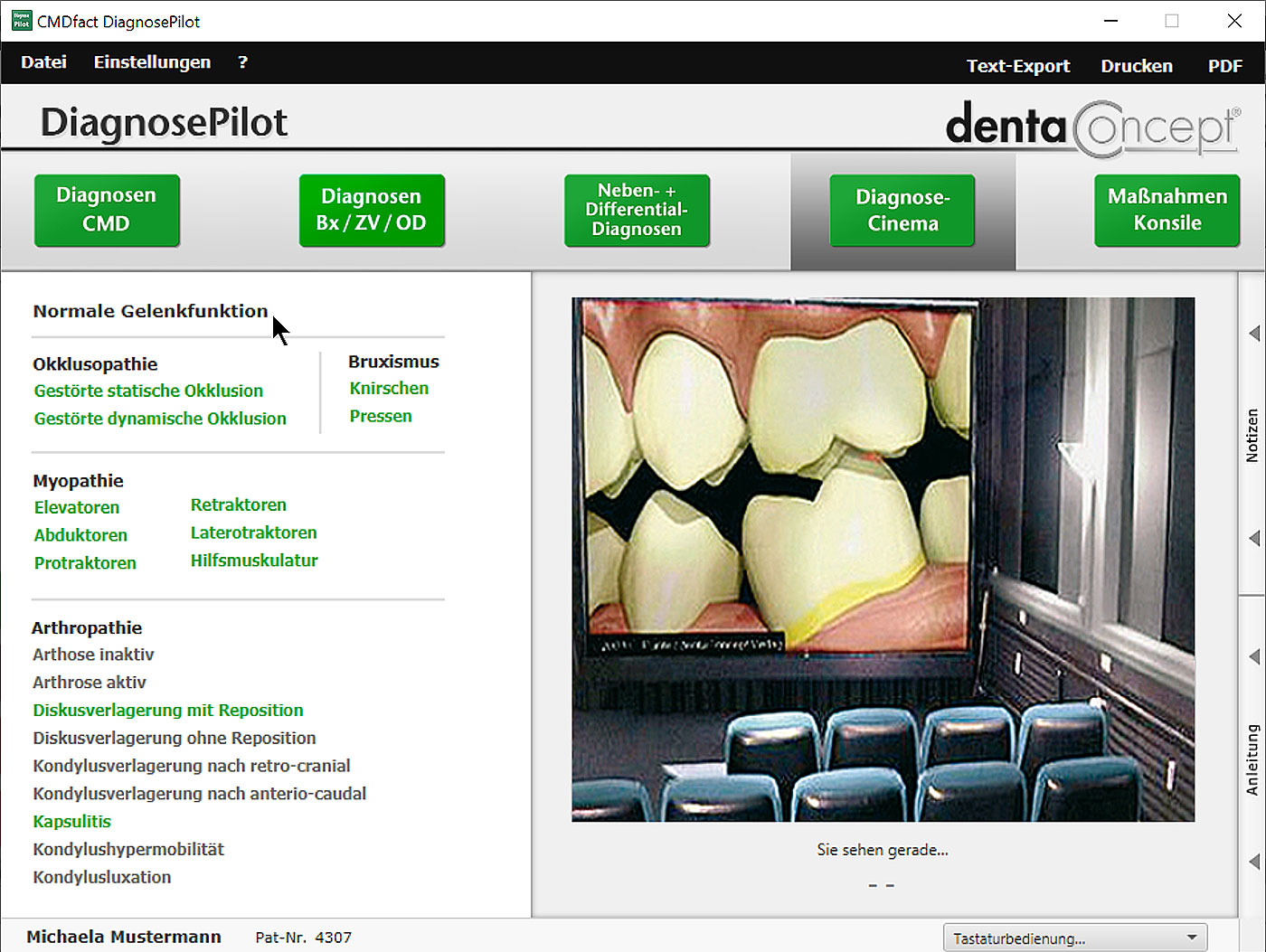Viewport: 1266px width, 952px height.
Task: Open Diagnosen Bx / ZV / OD
Action: (x=372, y=210)
